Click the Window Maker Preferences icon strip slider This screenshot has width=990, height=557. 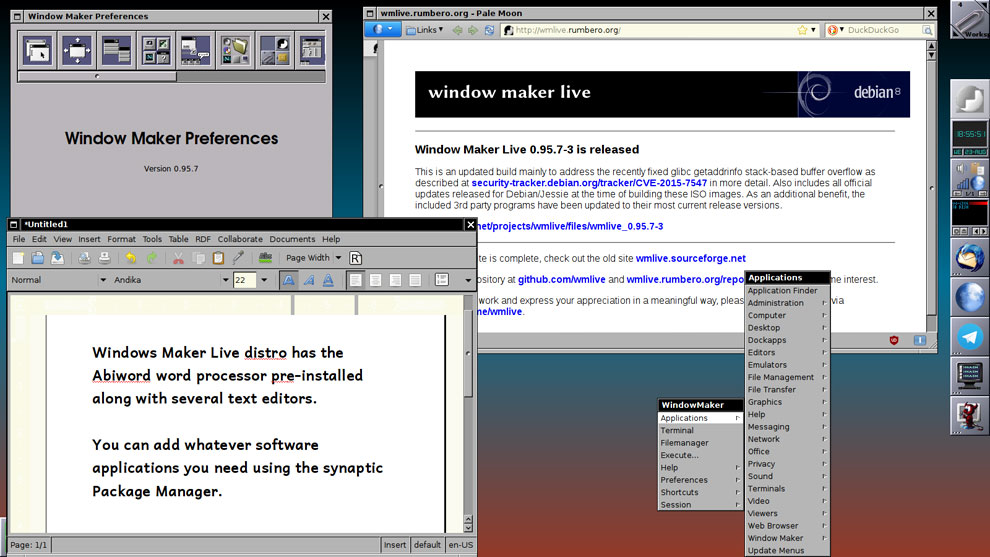point(97,76)
